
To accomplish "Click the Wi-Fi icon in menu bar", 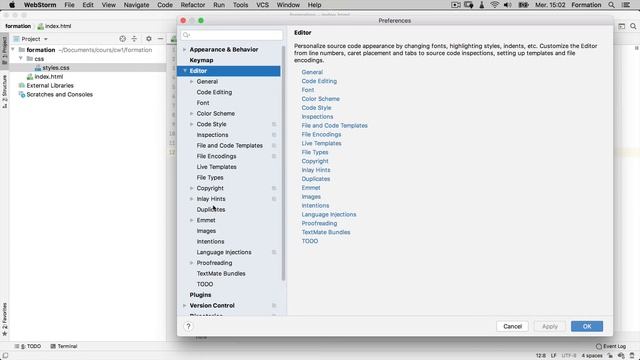I will coord(494,5).
